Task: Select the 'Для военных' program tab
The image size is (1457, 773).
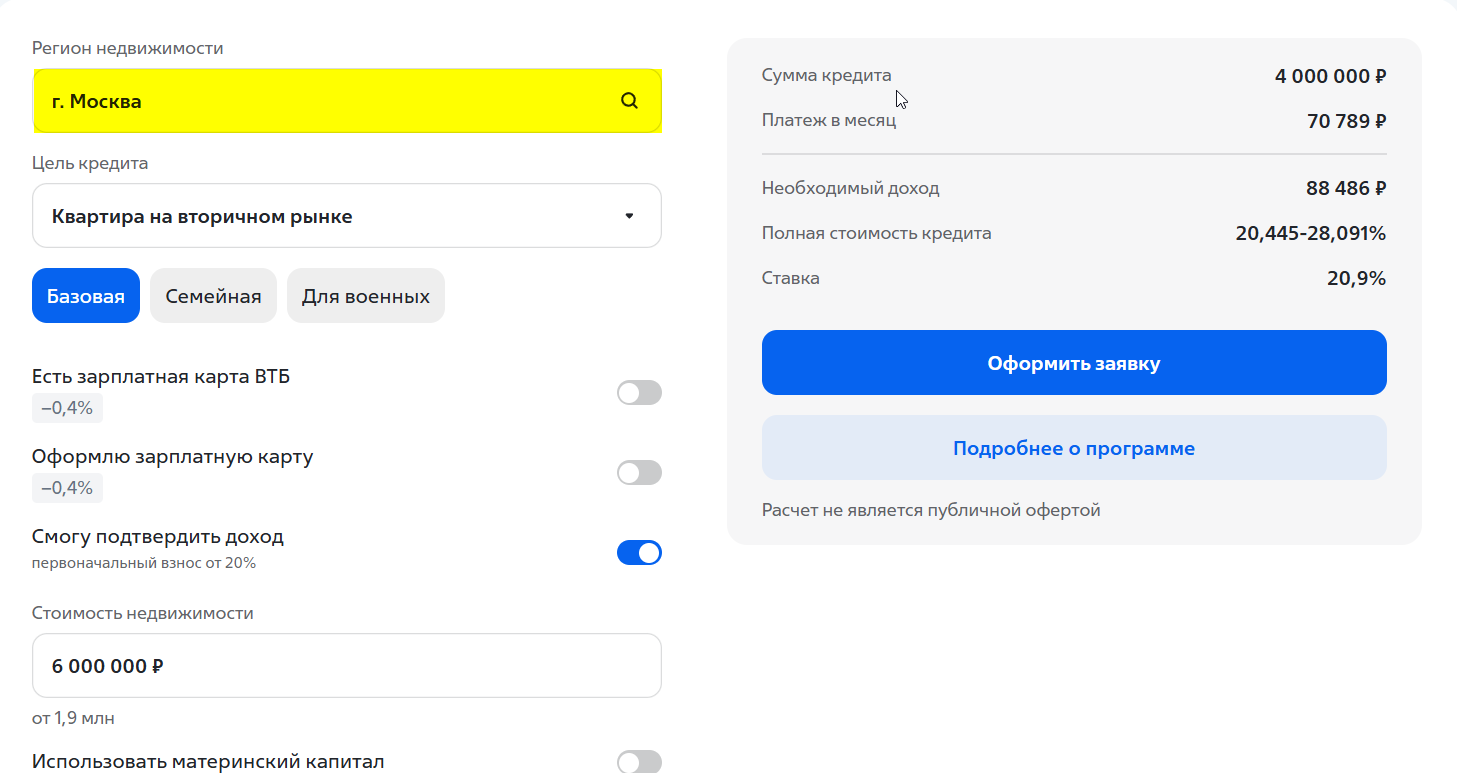Action: pos(365,295)
